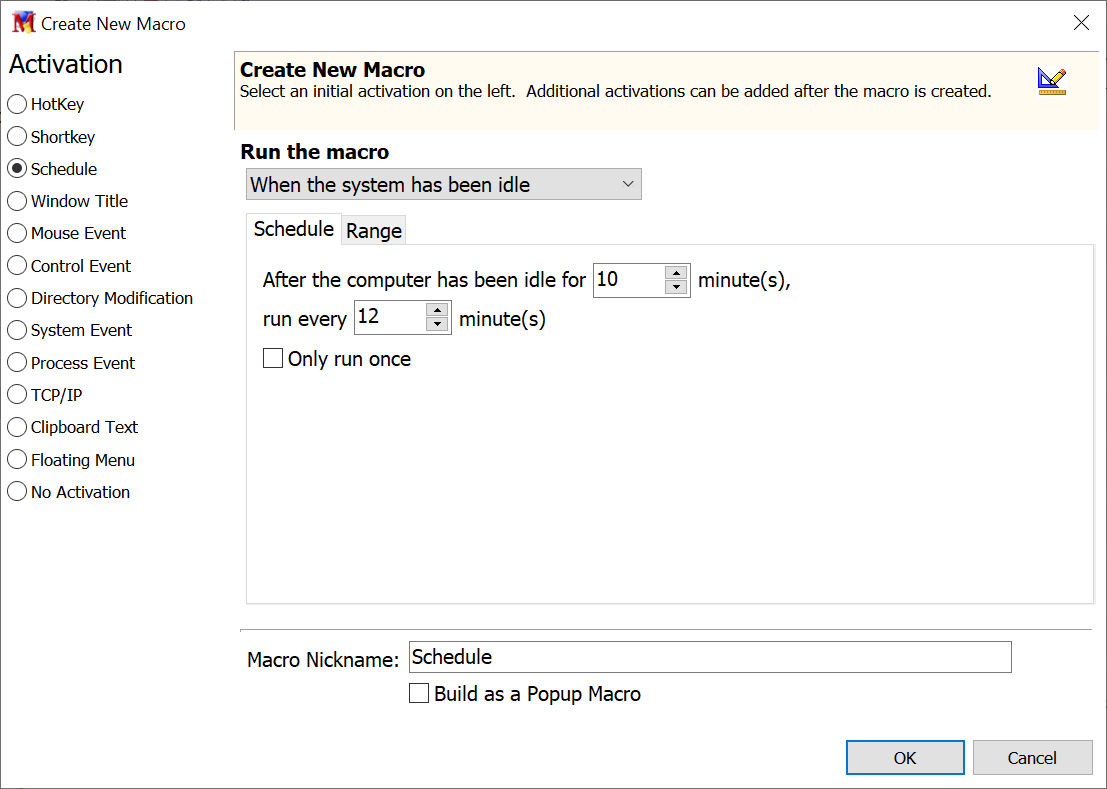This screenshot has width=1107, height=789.
Task: Open the Run the macro dropdown
Action: 443,185
